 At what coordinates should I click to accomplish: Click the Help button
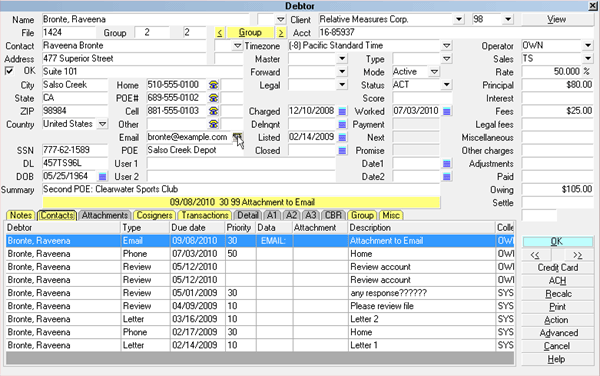tap(558, 359)
